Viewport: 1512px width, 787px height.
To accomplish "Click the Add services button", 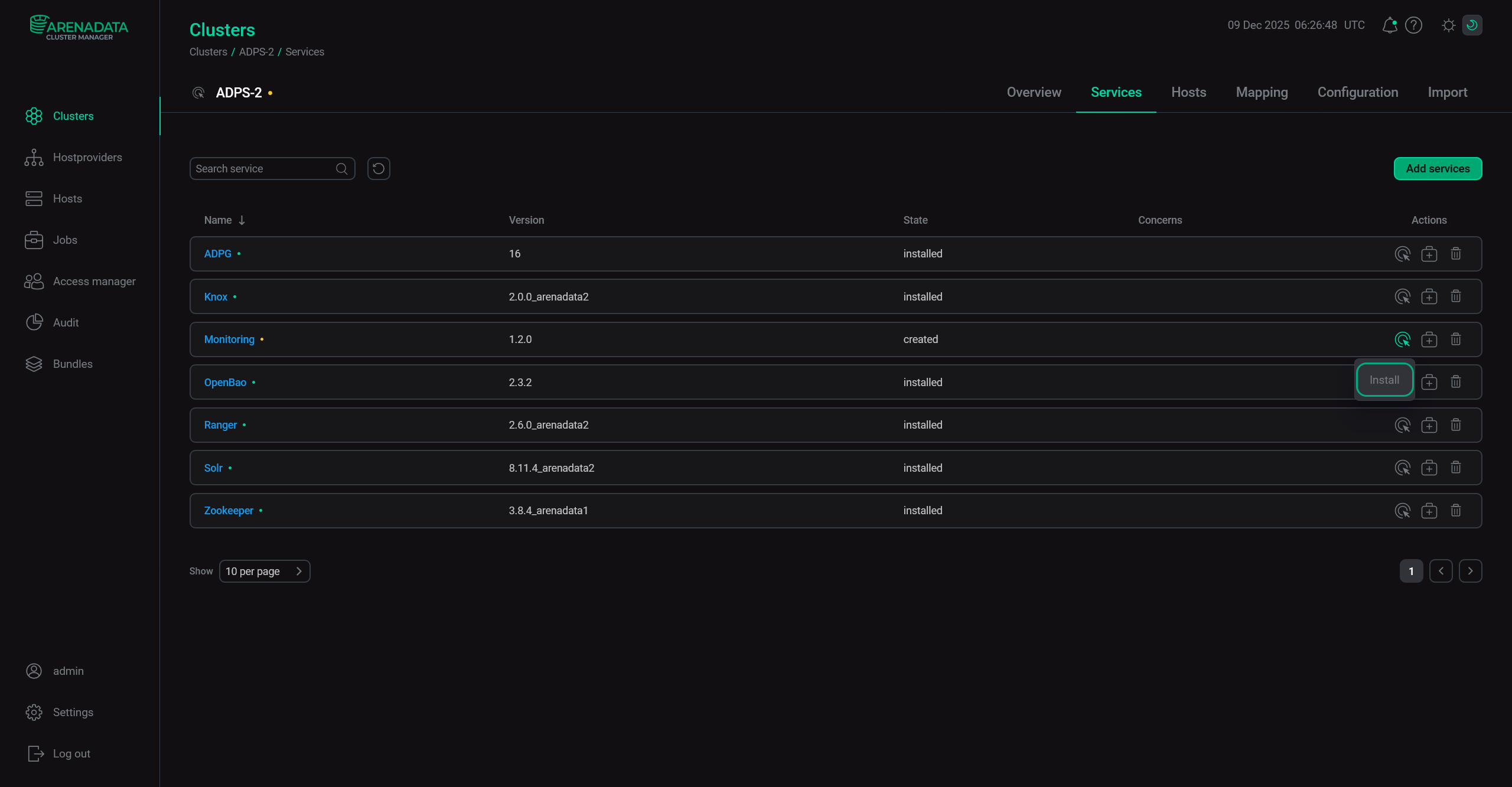I will point(1438,169).
